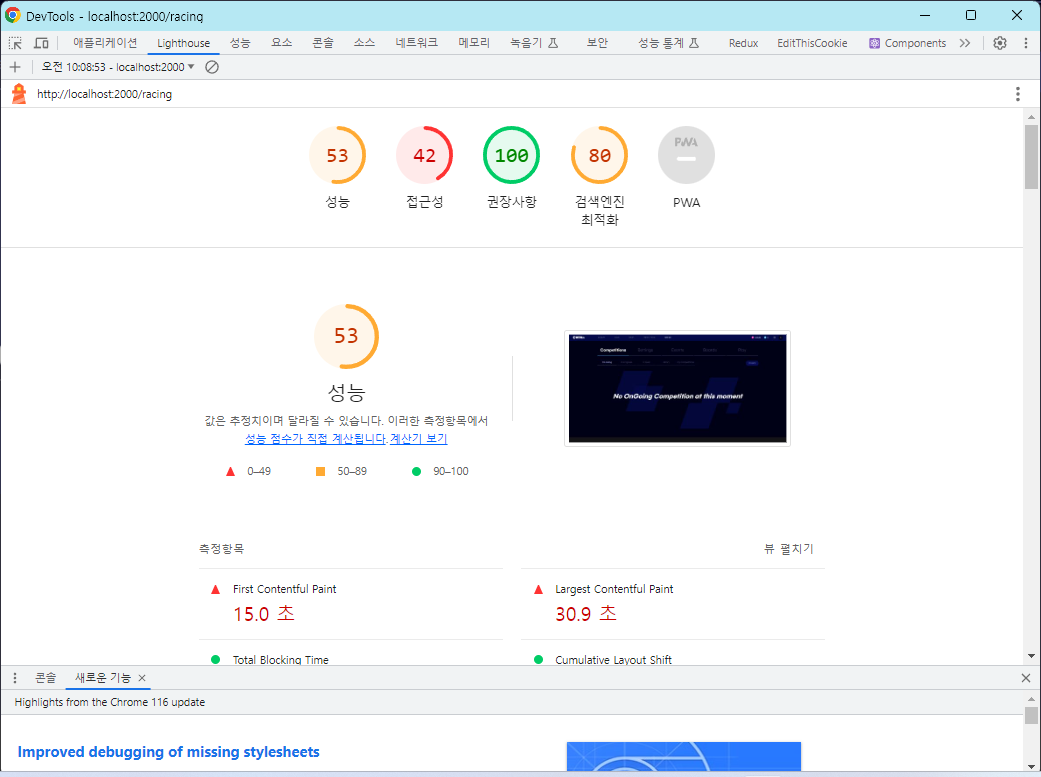
Task: Show more DevTools tabs via chevron
Action: point(965,43)
